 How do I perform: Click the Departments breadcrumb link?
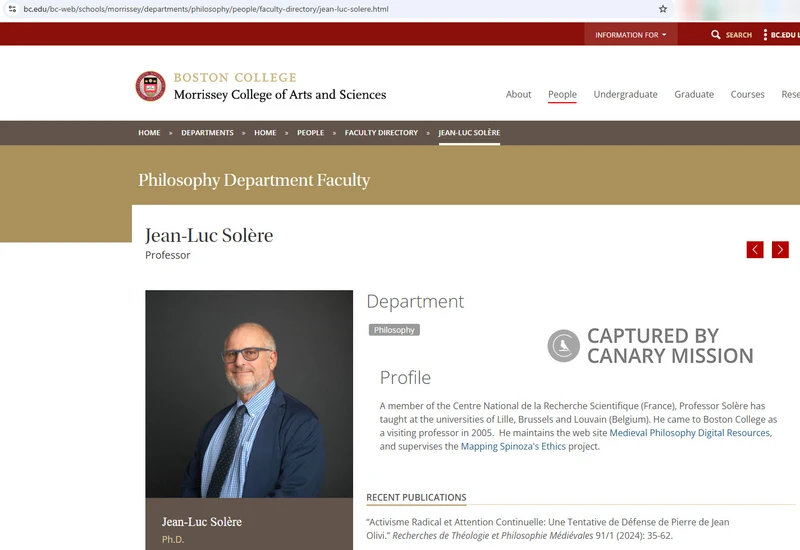tap(207, 133)
